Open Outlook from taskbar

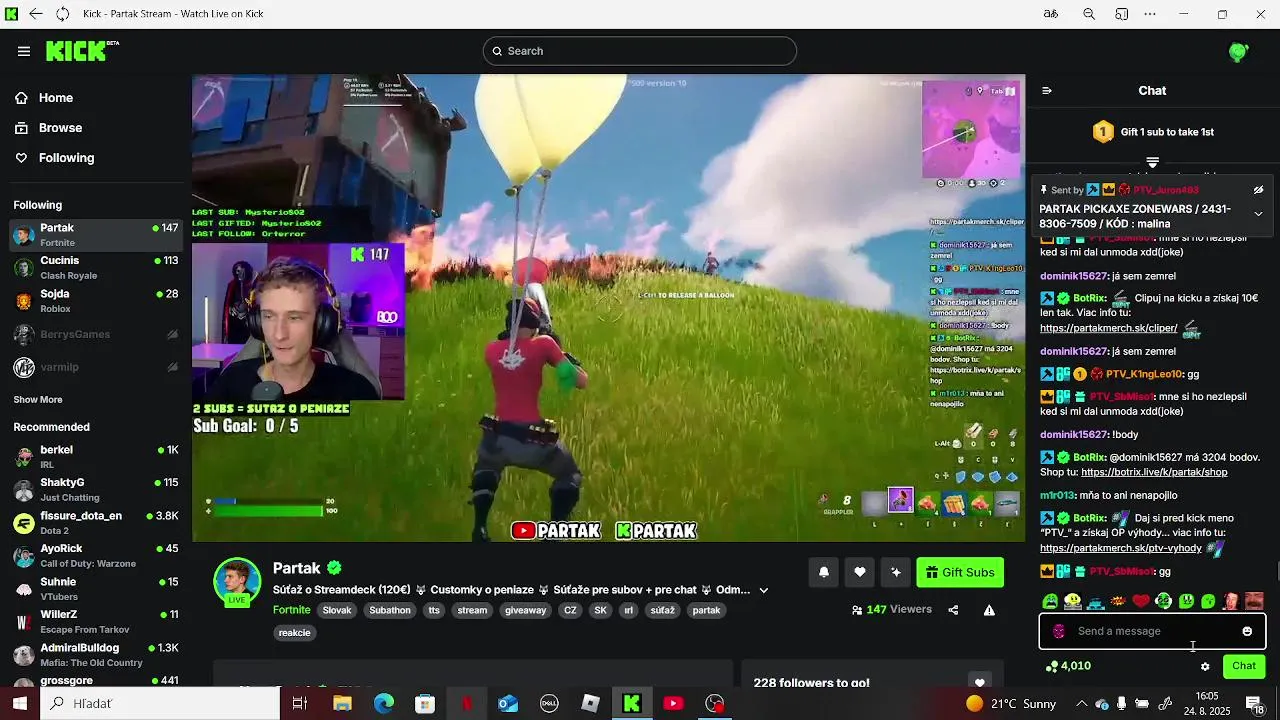[508, 703]
